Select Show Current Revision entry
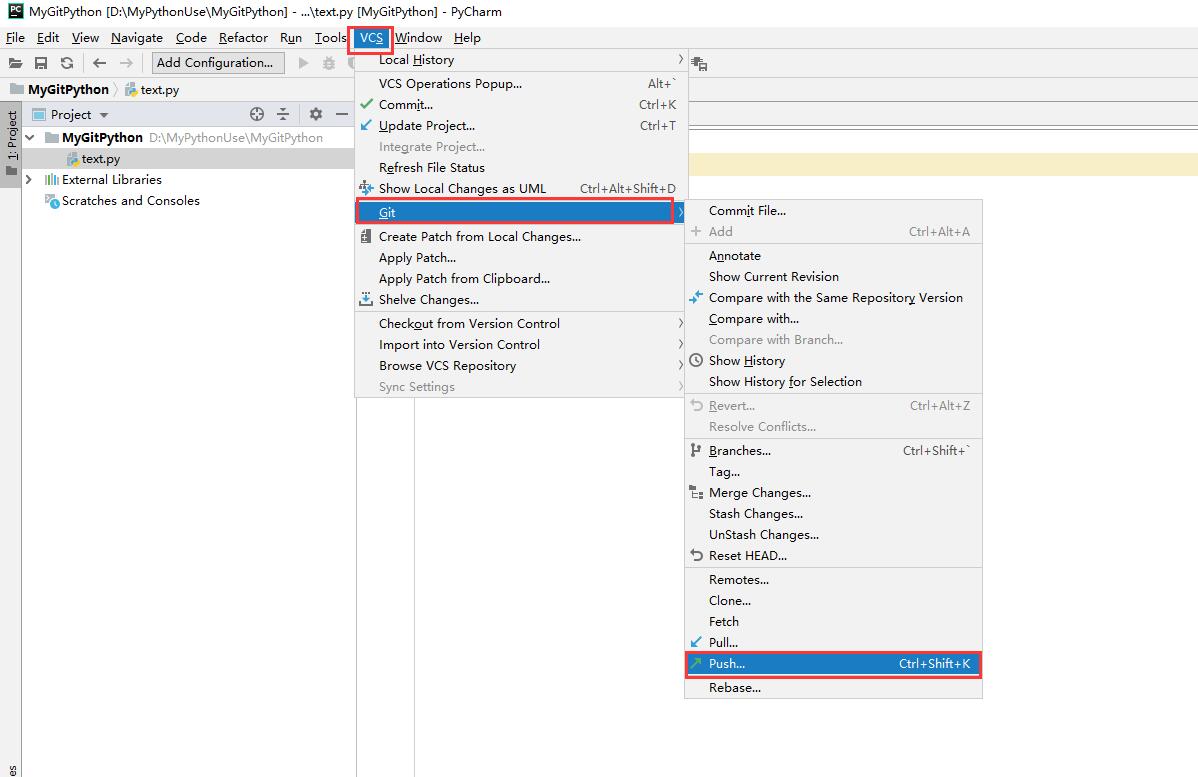The width and height of the screenshot is (1198, 777). pos(833,277)
